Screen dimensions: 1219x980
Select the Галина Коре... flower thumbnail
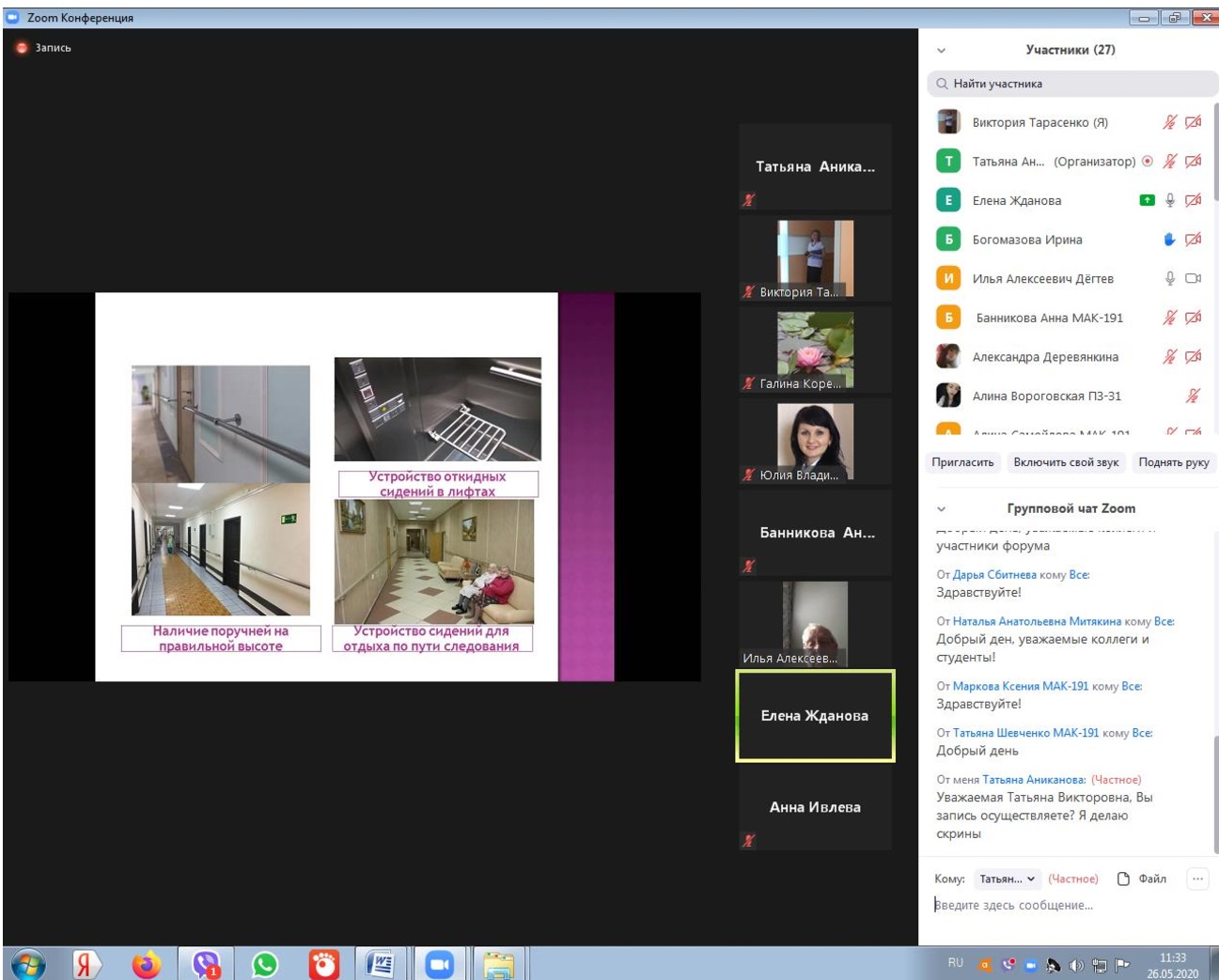815,350
